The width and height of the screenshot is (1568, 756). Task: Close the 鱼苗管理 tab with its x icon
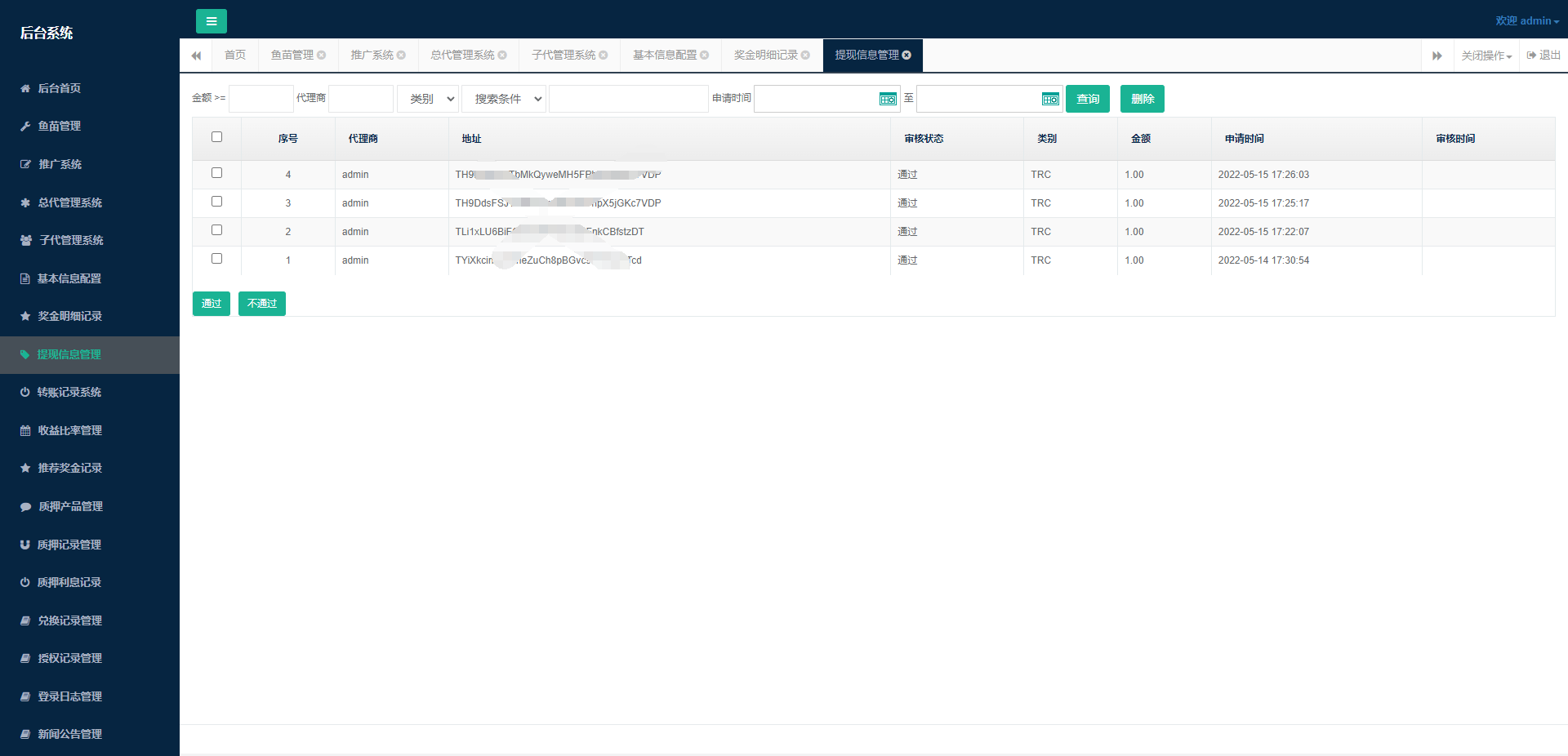click(x=322, y=56)
